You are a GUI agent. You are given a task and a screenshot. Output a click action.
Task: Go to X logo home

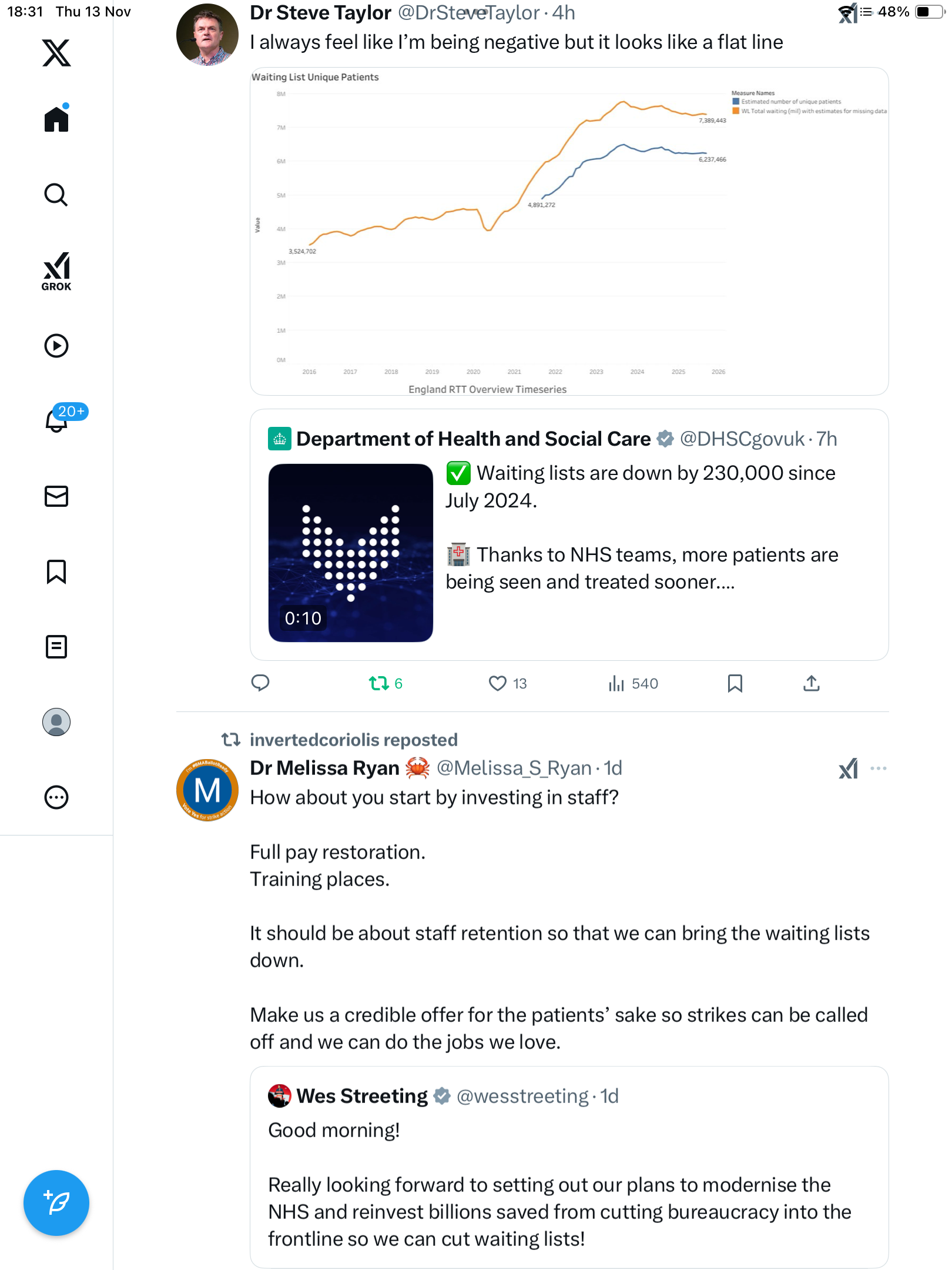(x=56, y=53)
